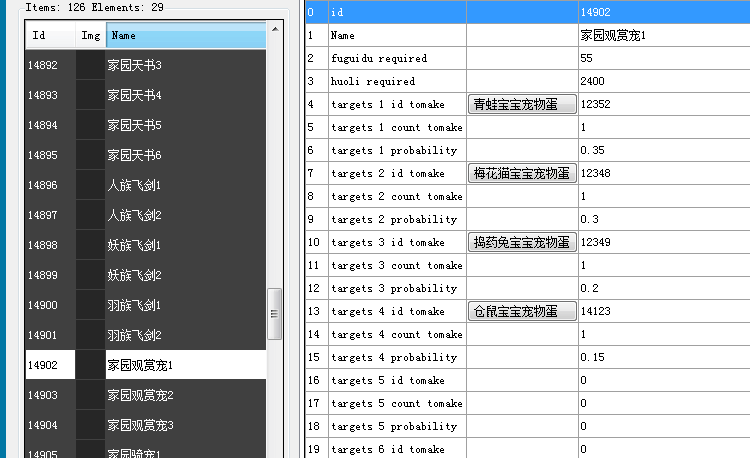
Task: Click the item list scrollbar thumb
Action: coord(275,314)
